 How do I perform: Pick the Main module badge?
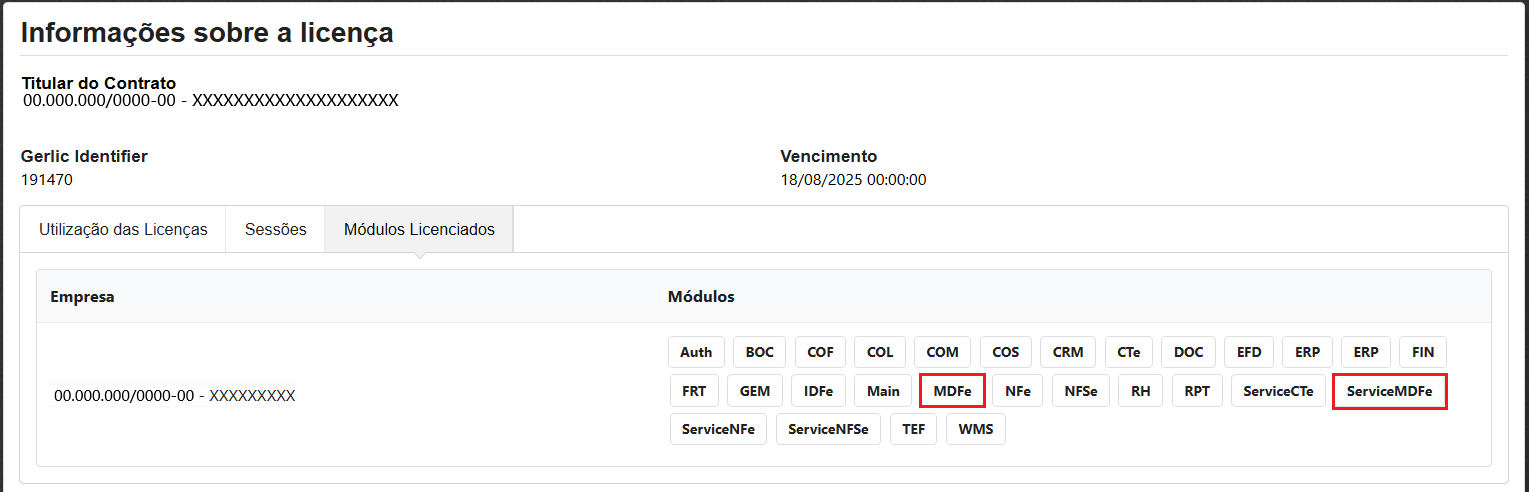(883, 391)
